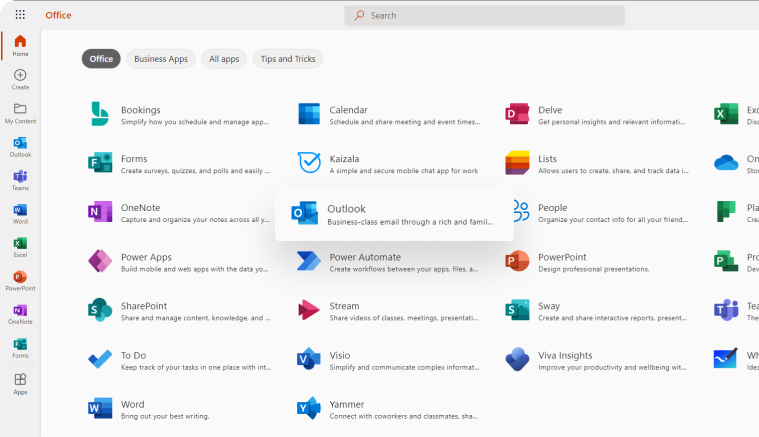Open the To Do app icon
The width and height of the screenshot is (759, 437).
(x=100, y=360)
